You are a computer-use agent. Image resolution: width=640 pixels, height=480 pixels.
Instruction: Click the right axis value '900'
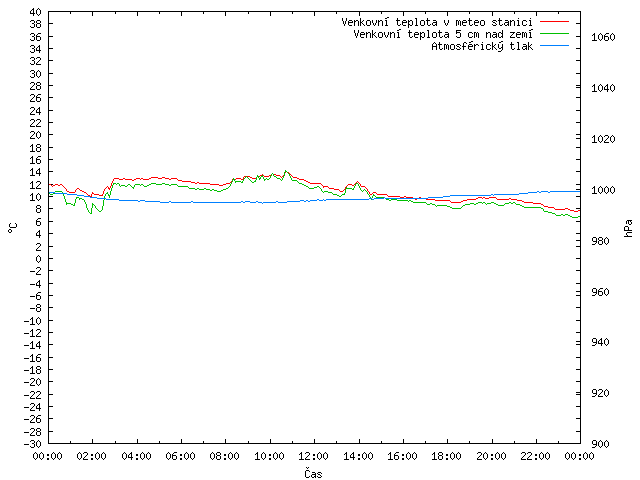600,444
